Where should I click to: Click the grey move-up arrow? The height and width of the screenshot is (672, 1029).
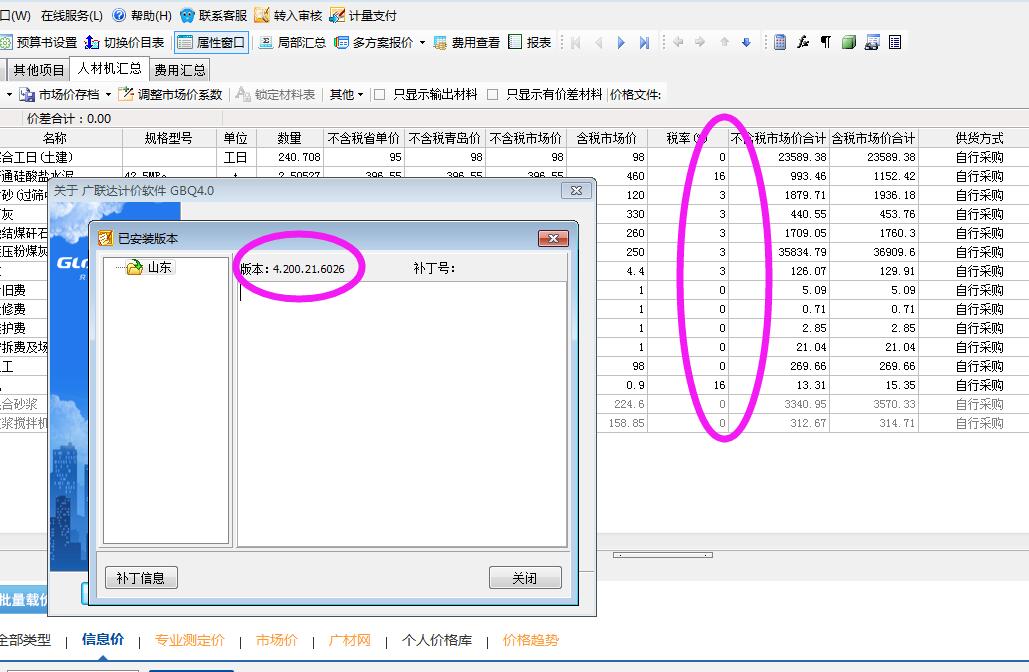pos(724,42)
